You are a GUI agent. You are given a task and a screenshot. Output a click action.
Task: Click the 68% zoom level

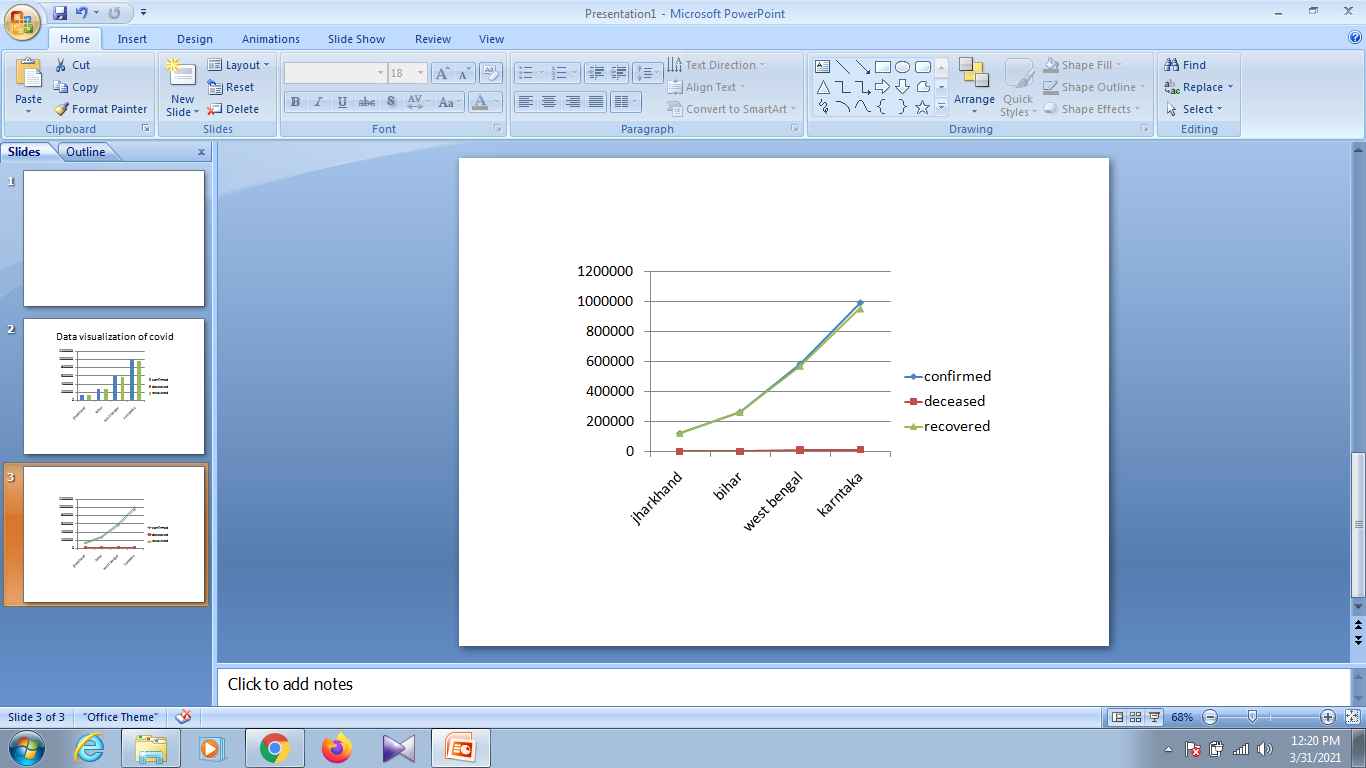pos(1182,717)
